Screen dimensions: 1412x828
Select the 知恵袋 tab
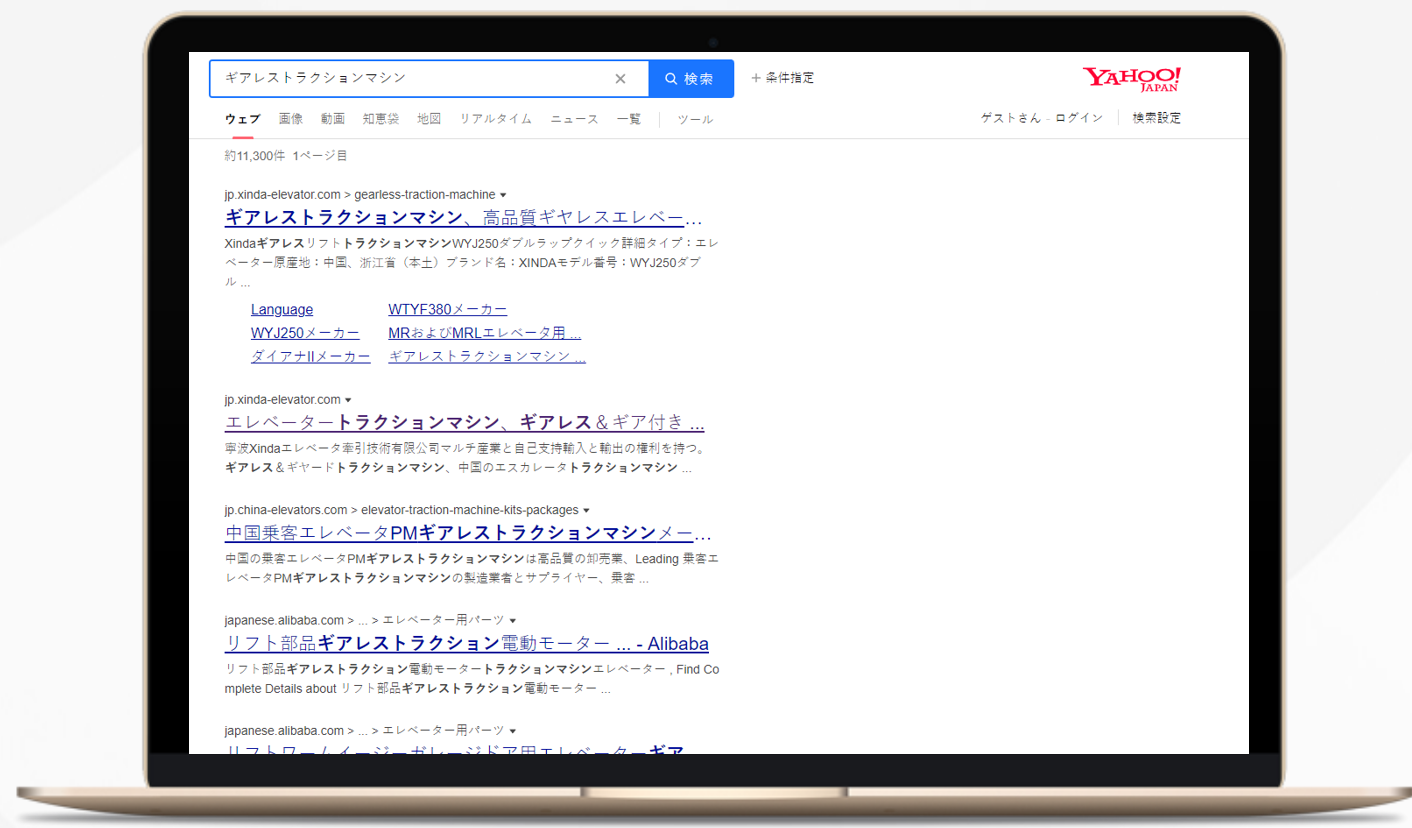pyautogui.click(x=380, y=118)
